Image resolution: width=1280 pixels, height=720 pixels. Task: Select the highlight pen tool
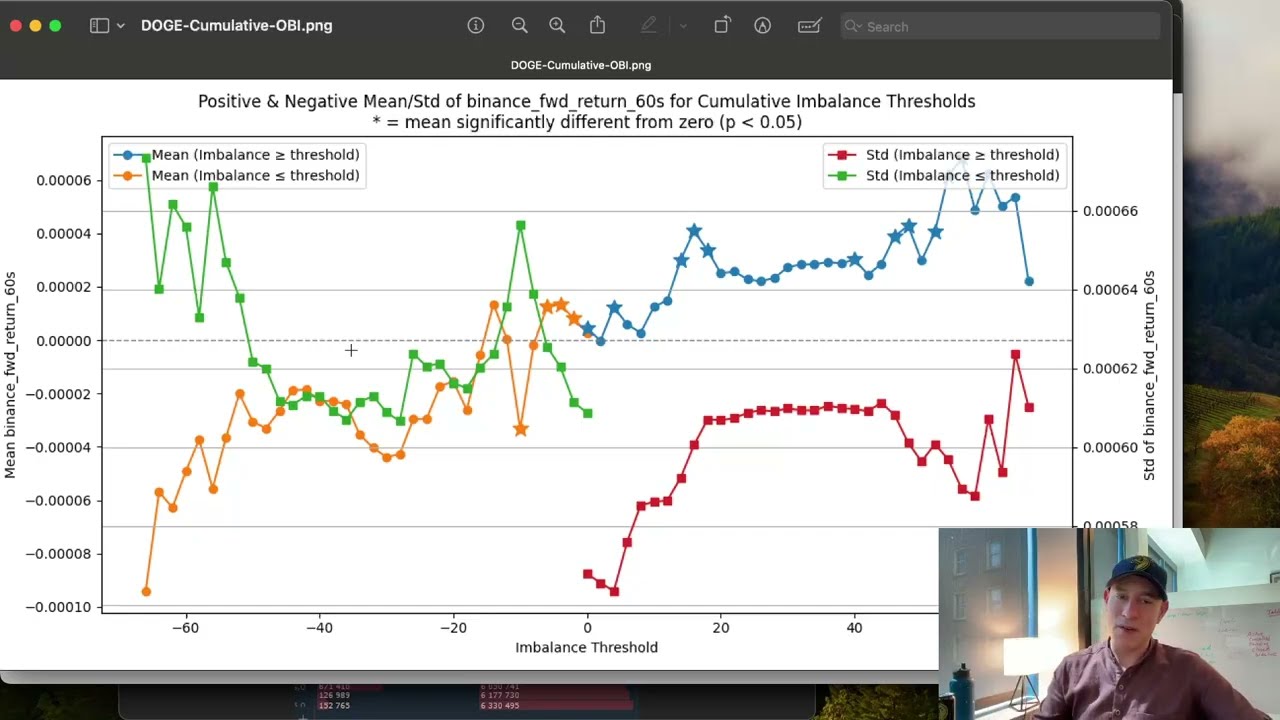click(x=649, y=26)
